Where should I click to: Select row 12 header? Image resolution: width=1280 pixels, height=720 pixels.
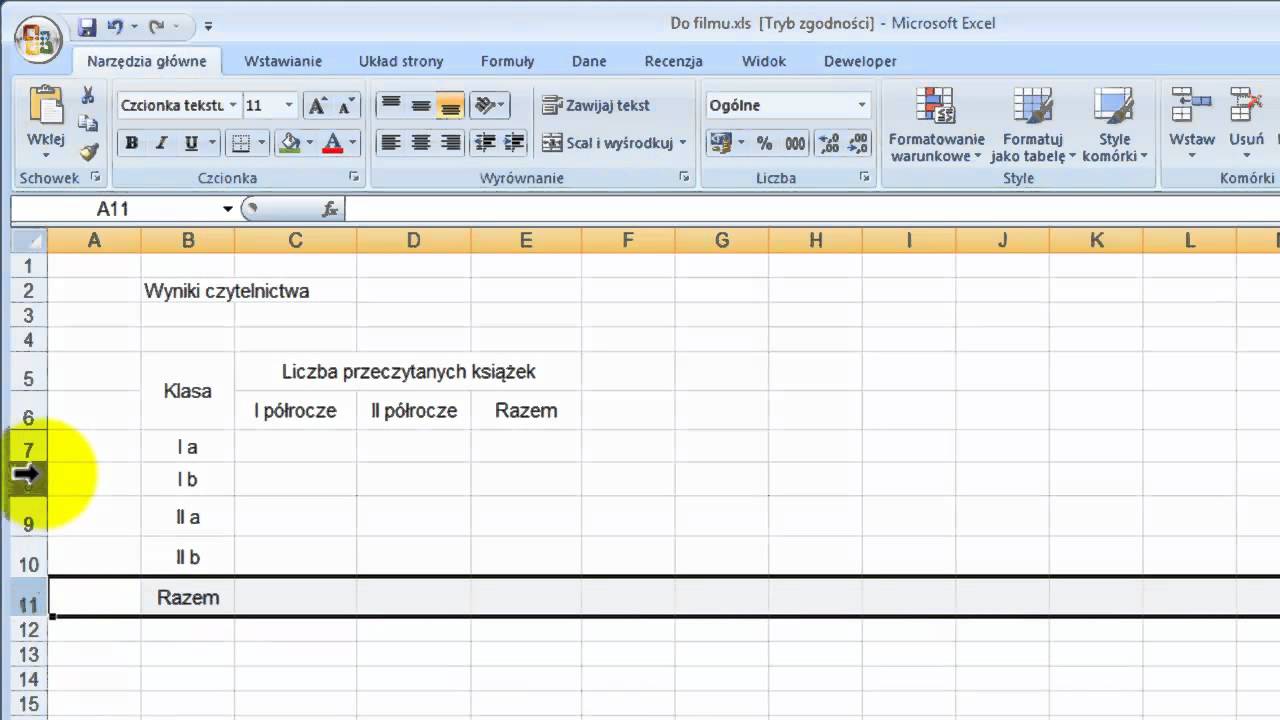(29, 629)
